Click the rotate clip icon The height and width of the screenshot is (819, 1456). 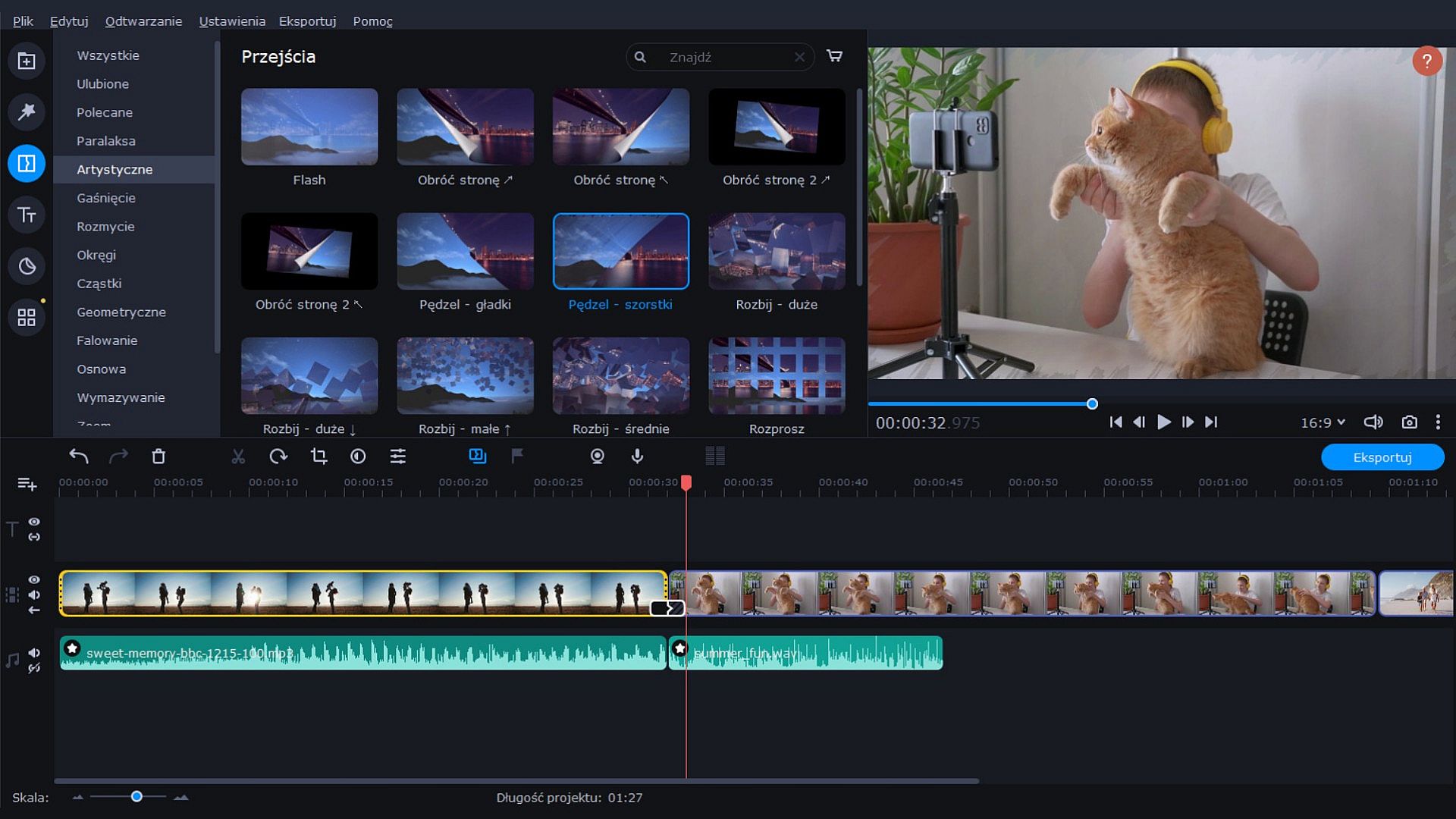[x=278, y=457]
